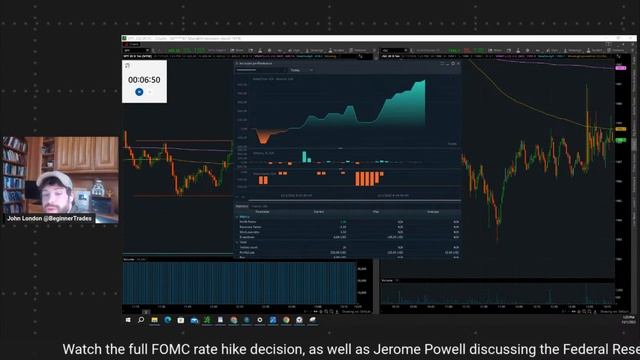640x360 pixels.
Task: Click Share on the left chart toolbar
Action: [237, 50]
